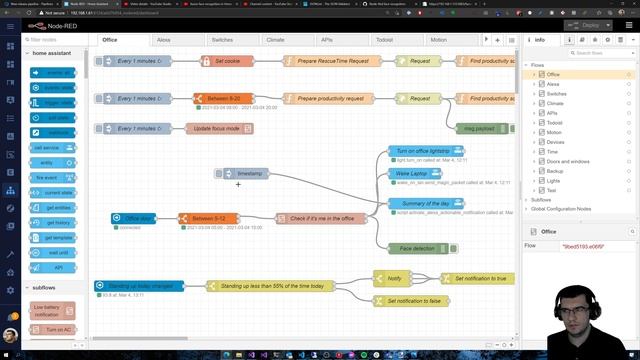Trigger inject button before Set cookie row
This screenshot has width=640, height=360.
[x=99, y=61]
